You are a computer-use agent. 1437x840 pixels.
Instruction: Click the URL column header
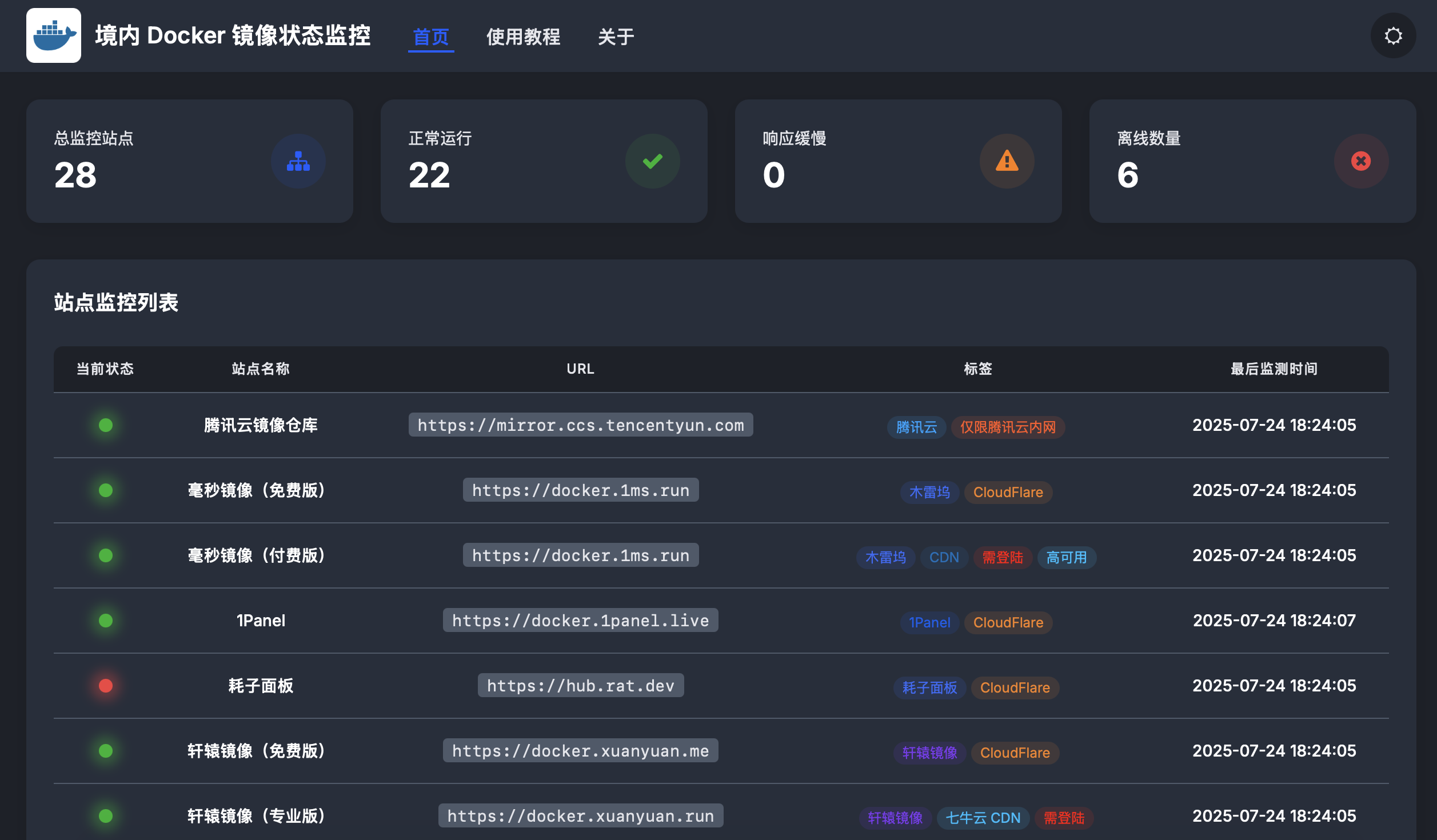pyautogui.click(x=581, y=369)
